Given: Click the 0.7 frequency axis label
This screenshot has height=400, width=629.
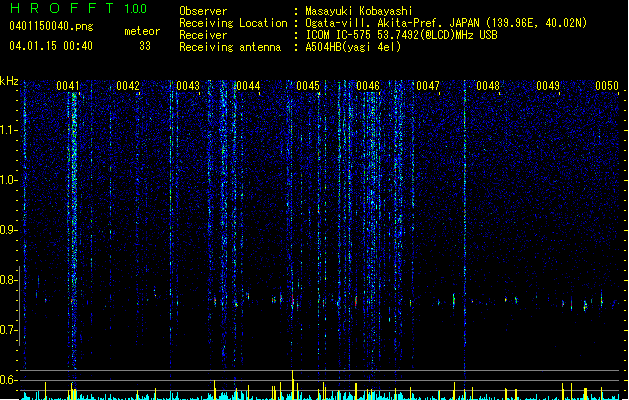Looking at the screenshot, I should click(x=9, y=330).
